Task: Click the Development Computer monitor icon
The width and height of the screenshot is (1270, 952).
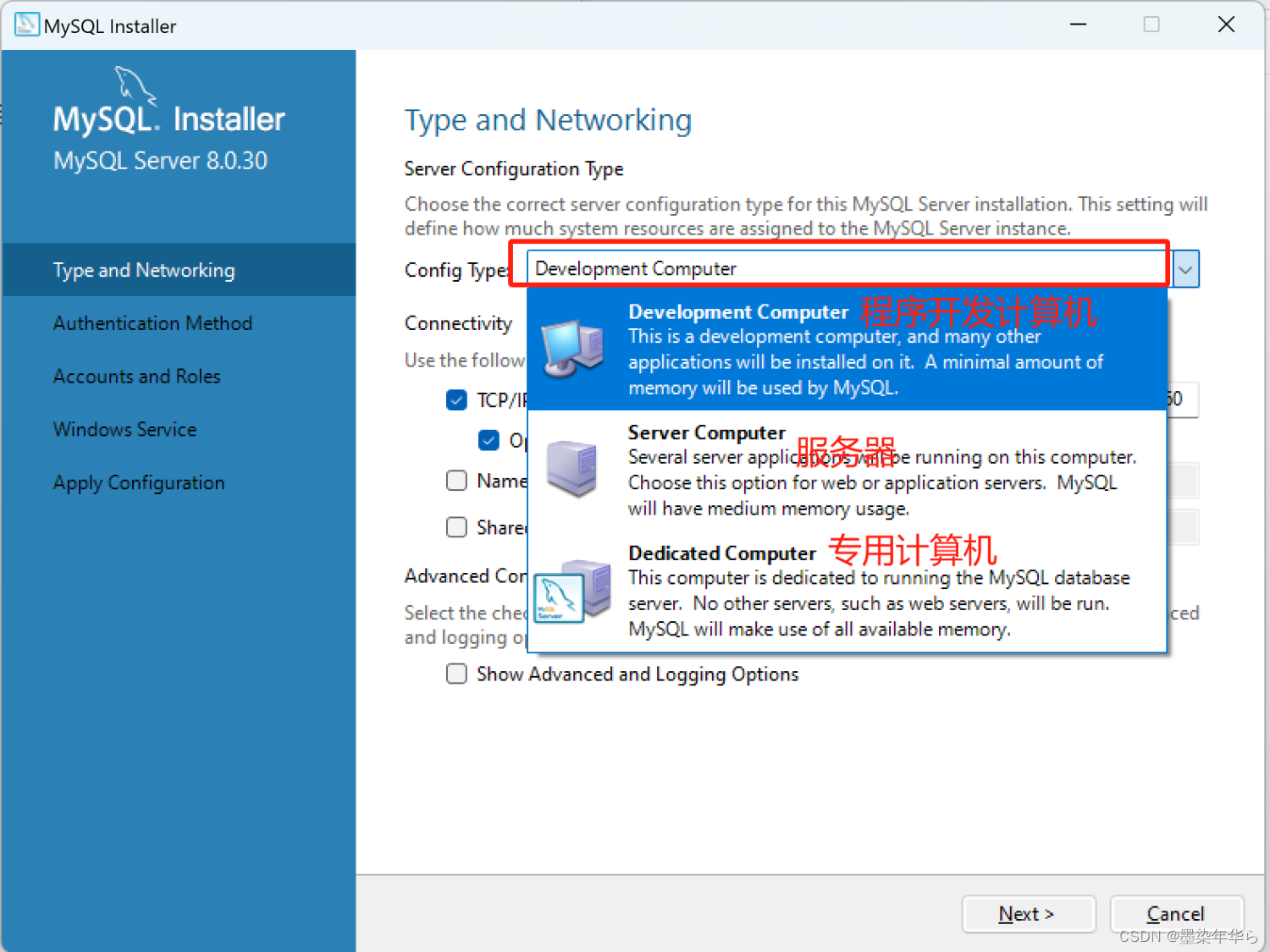Action: point(573,349)
